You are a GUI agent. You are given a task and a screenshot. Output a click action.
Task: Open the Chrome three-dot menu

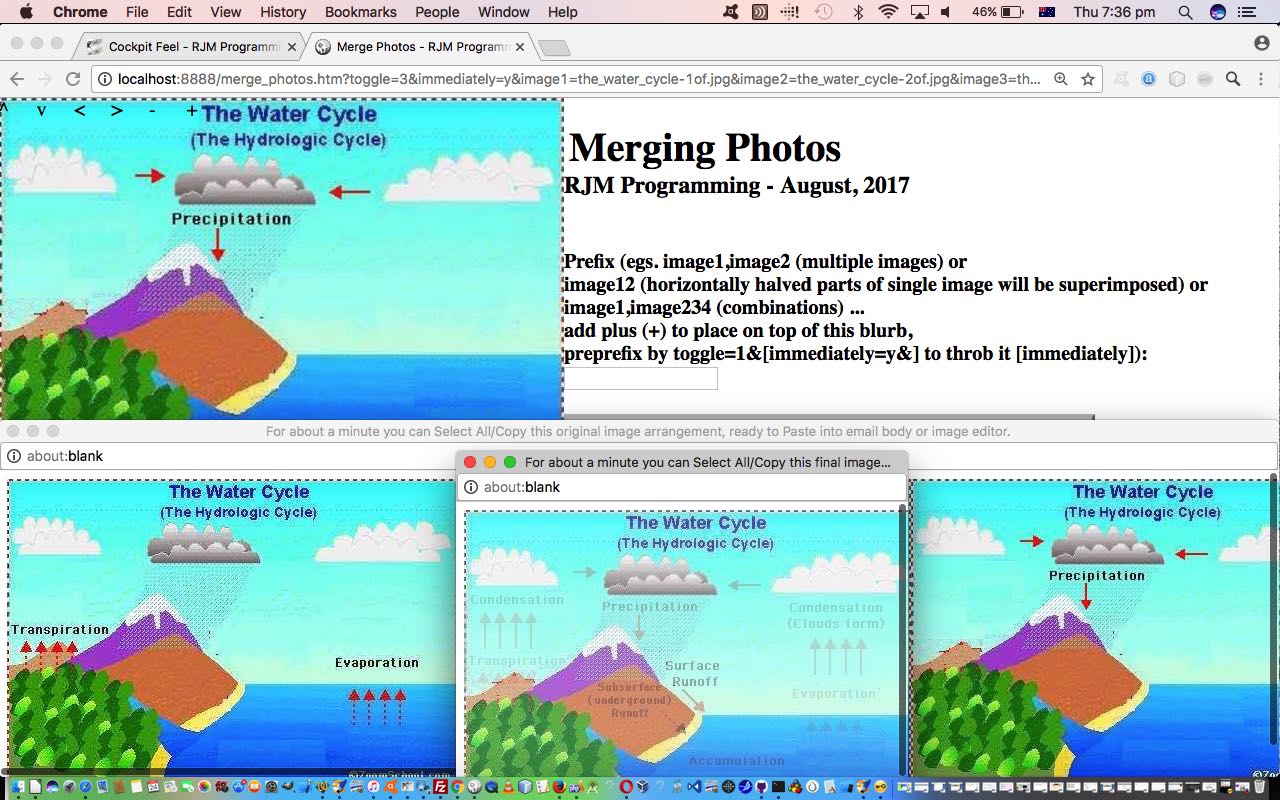click(x=1261, y=79)
